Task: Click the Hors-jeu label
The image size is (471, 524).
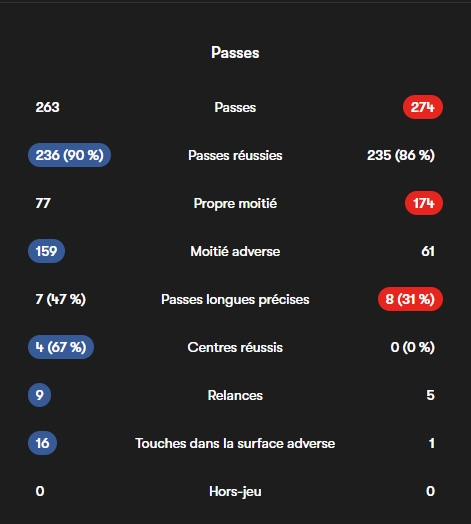Action: 235,491
